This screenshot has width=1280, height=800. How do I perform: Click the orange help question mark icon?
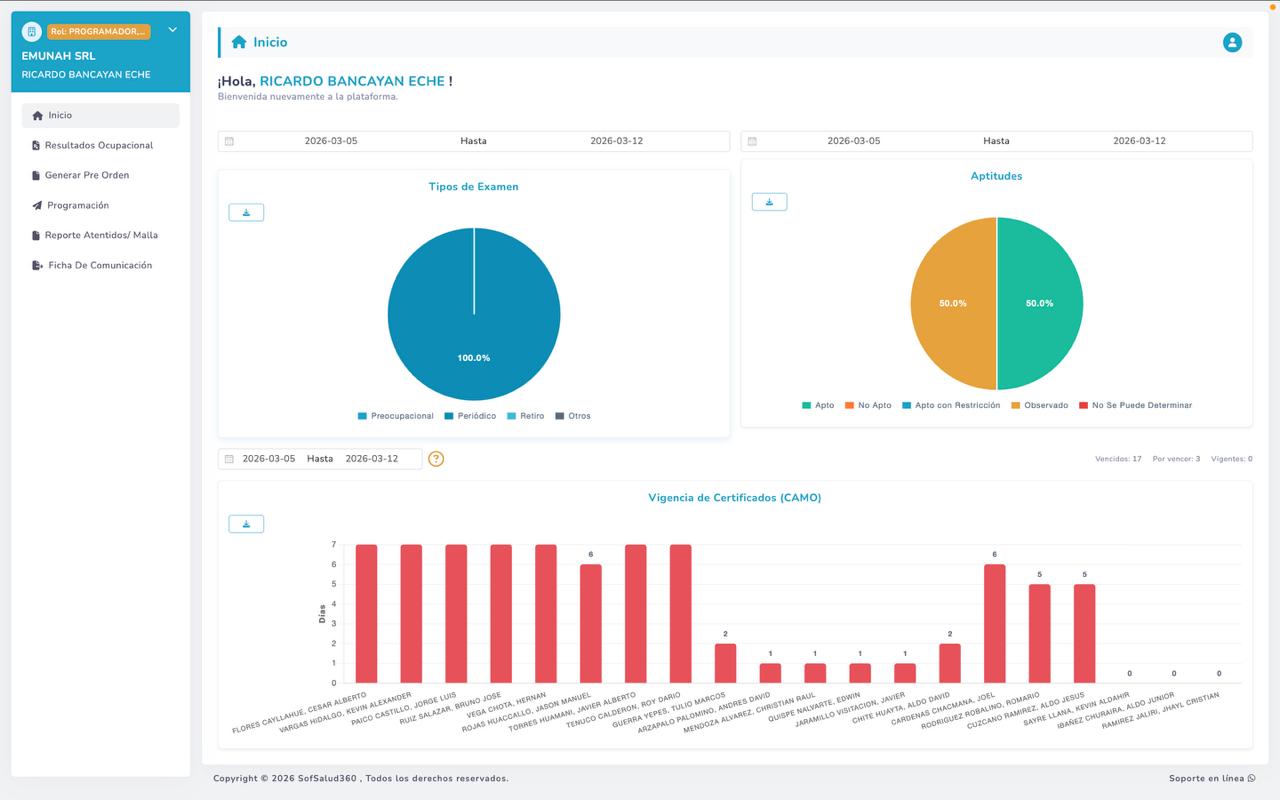click(436, 459)
